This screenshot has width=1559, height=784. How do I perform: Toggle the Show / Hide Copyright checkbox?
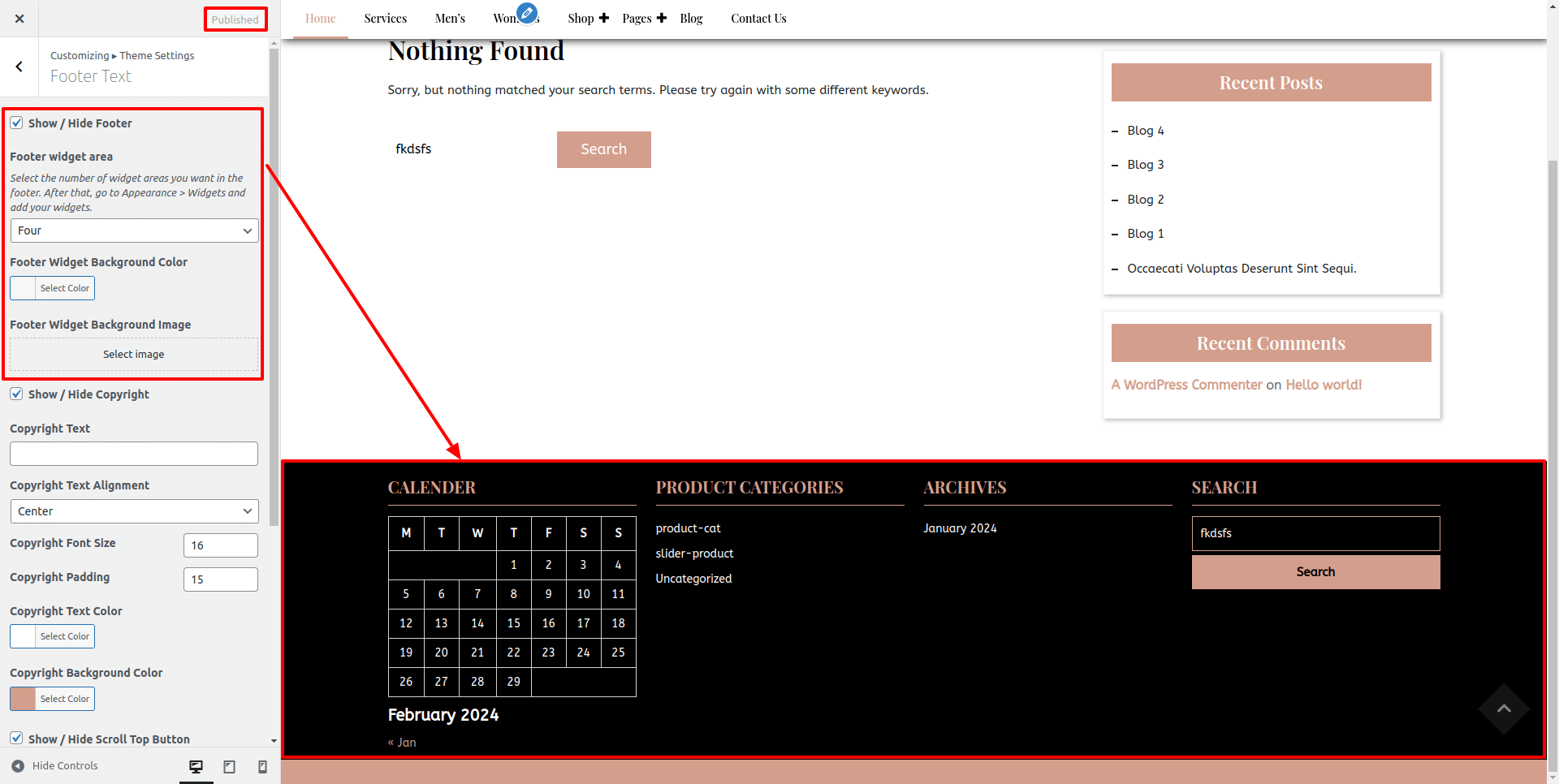pyautogui.click(x=16, y=394)
